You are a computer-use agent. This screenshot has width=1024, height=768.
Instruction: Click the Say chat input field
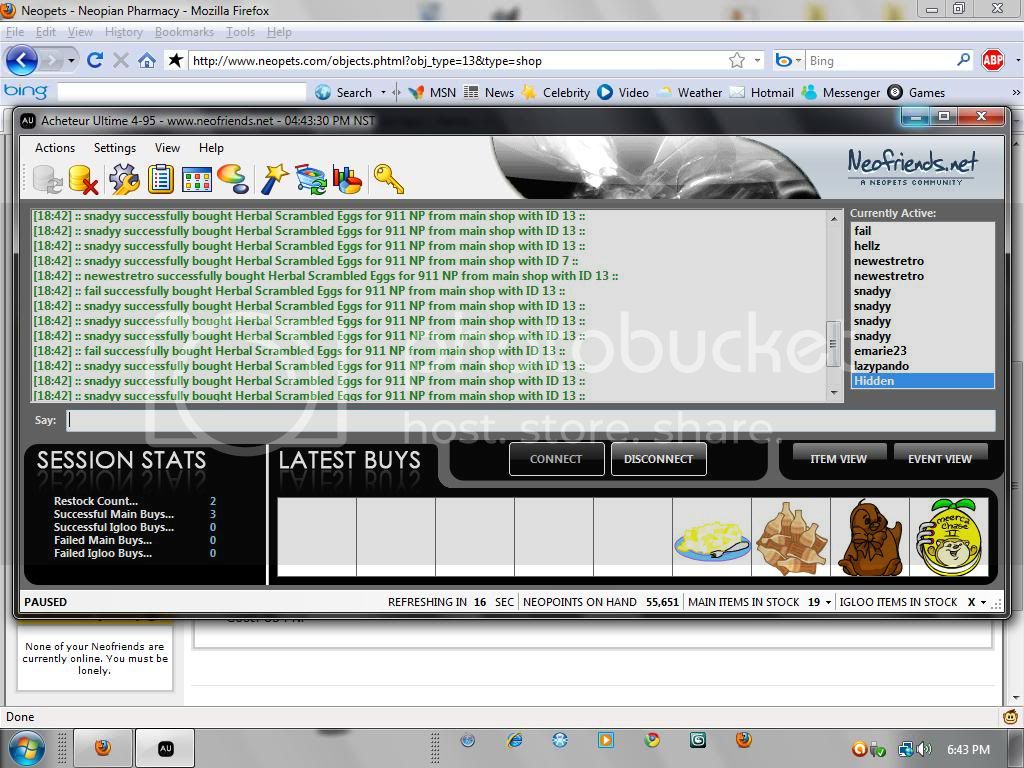pyautogui.click(x=530, y=421)
